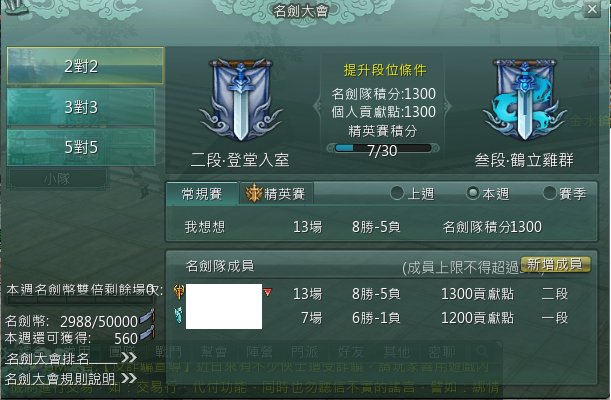Open the red dropdown triangle beside first member name
Screen dimensions: 611x400
coord(267,292)
